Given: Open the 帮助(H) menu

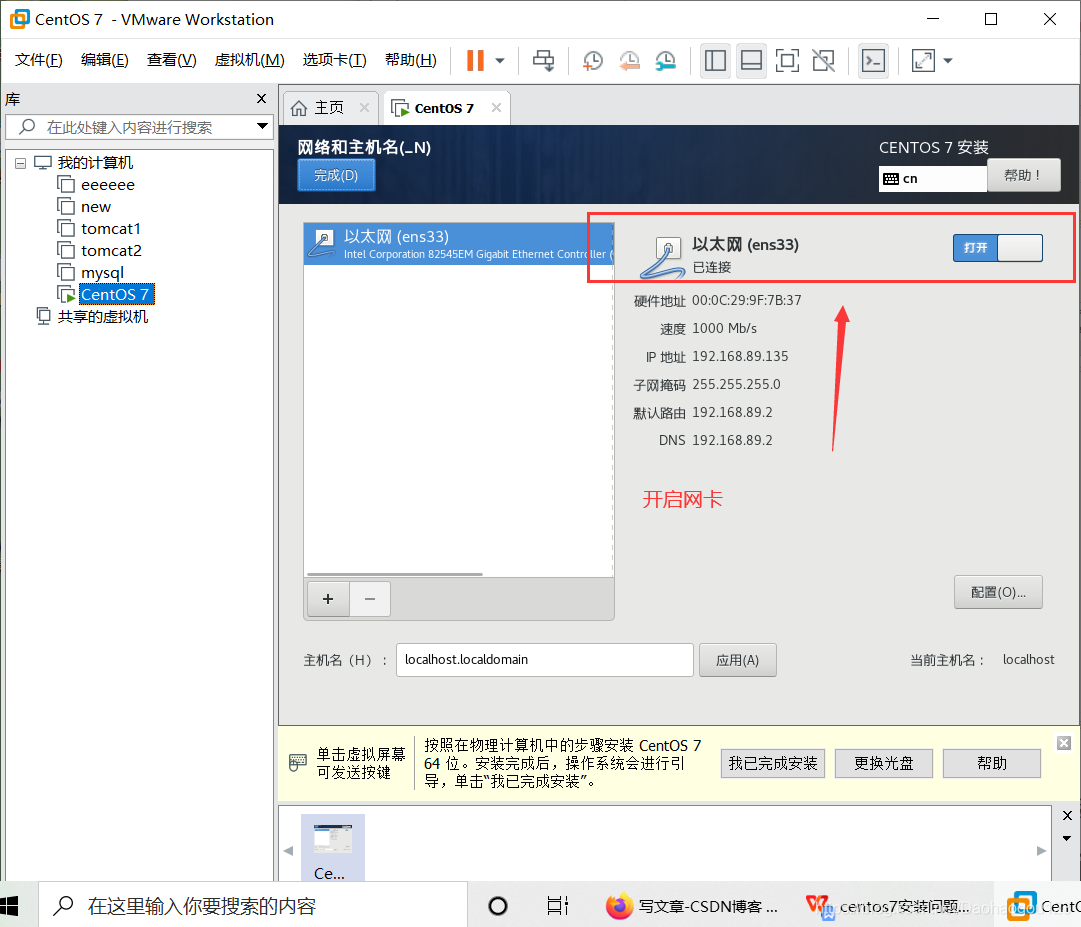Looking at the screenshot, I should coord(411,60).
